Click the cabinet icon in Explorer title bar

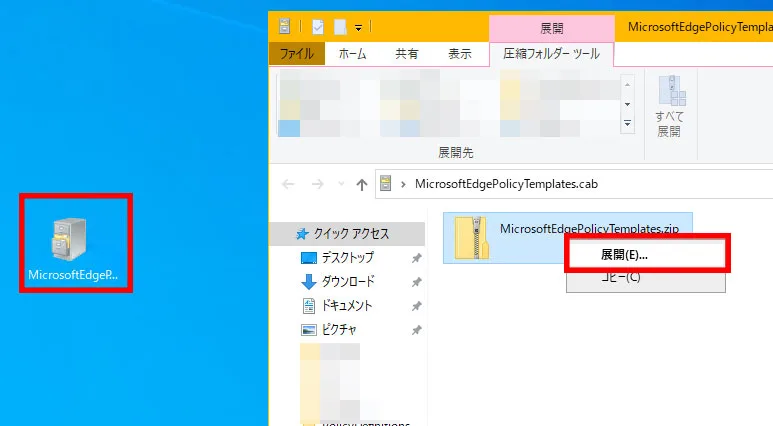point(284,26)
